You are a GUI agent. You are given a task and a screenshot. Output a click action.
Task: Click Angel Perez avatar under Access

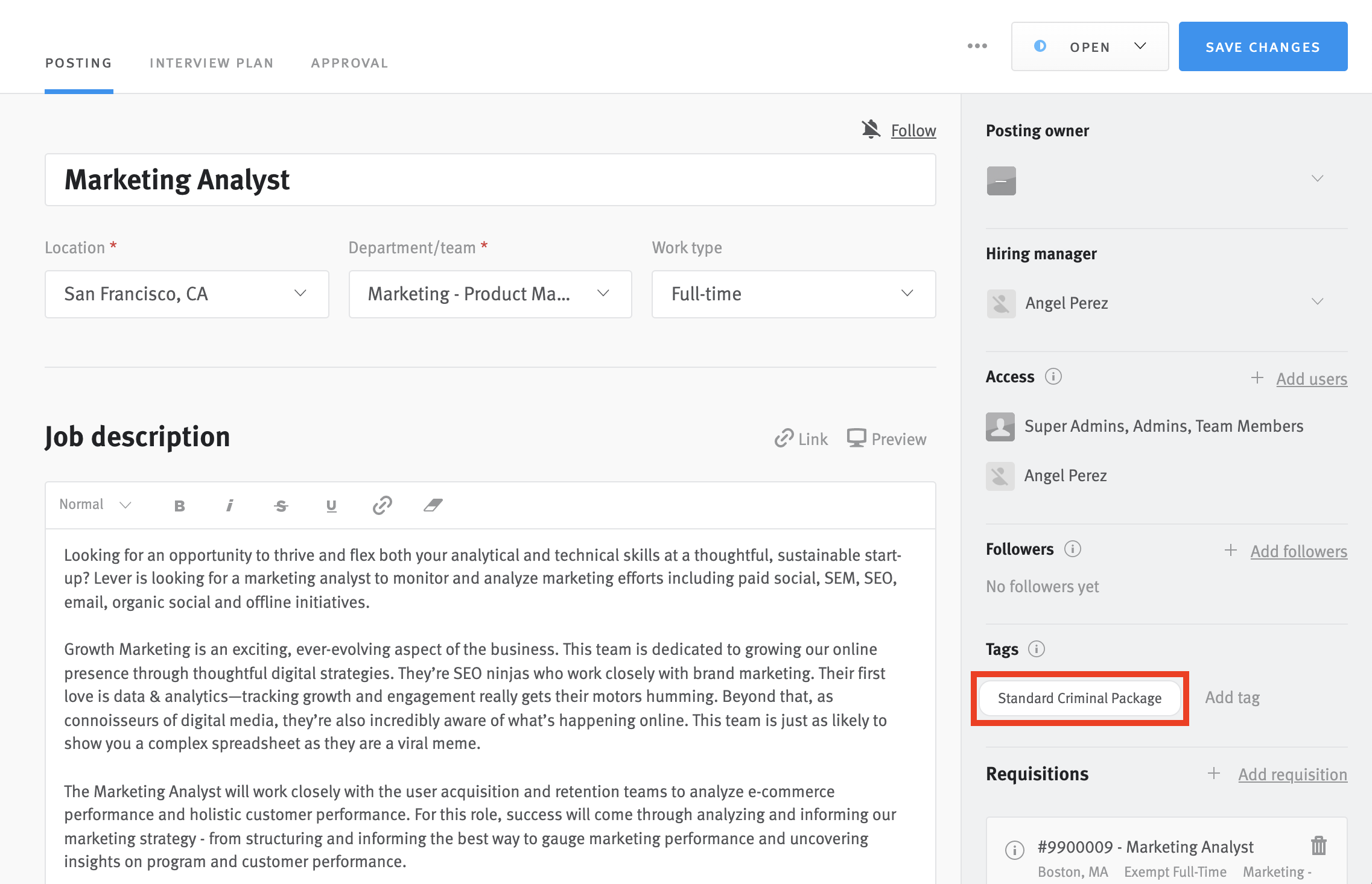(x=1000, y=476)
